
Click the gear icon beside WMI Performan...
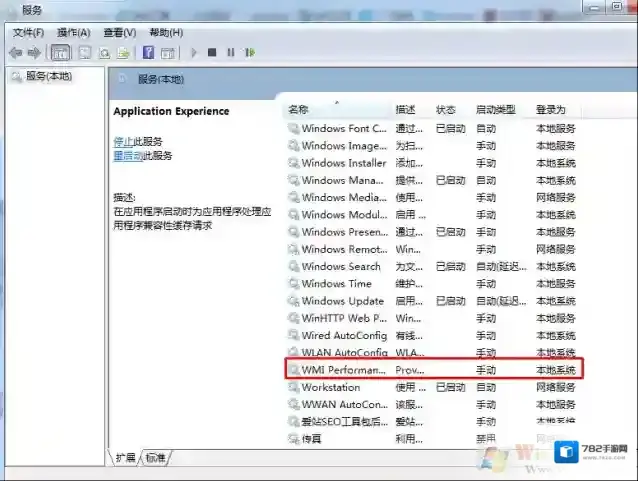tap(294, 370)
